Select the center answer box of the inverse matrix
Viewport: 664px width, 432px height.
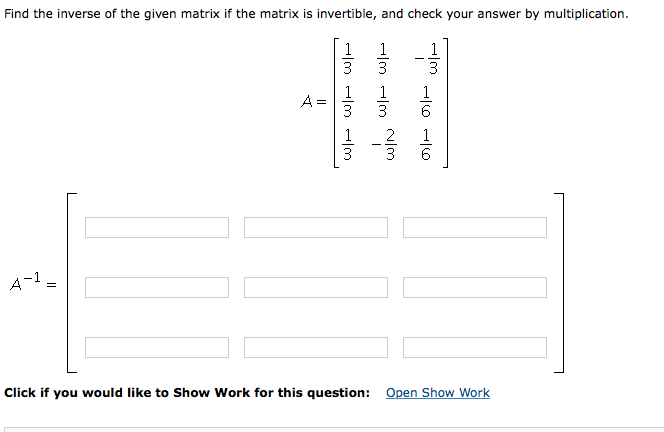316,287
